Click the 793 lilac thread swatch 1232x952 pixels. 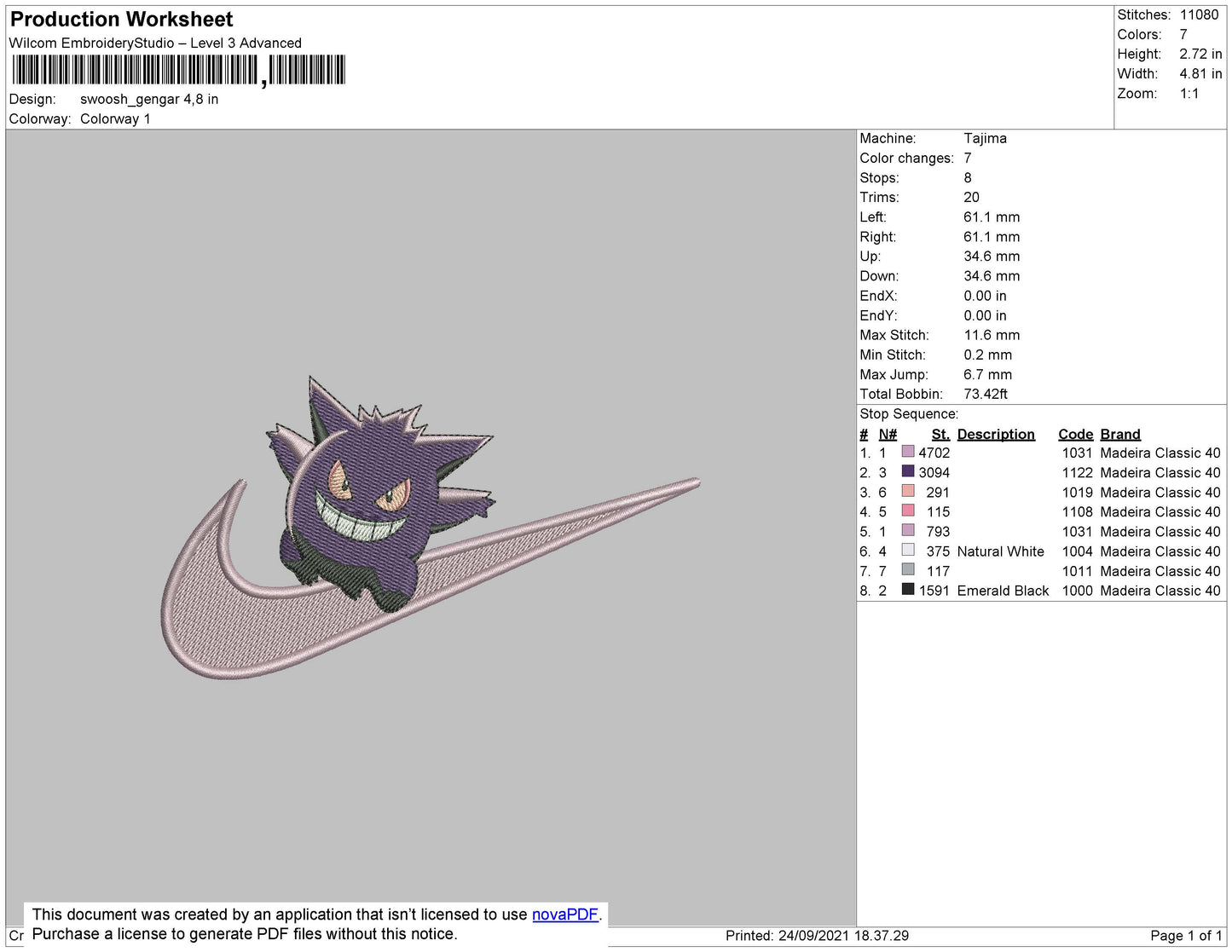point(908,531)
